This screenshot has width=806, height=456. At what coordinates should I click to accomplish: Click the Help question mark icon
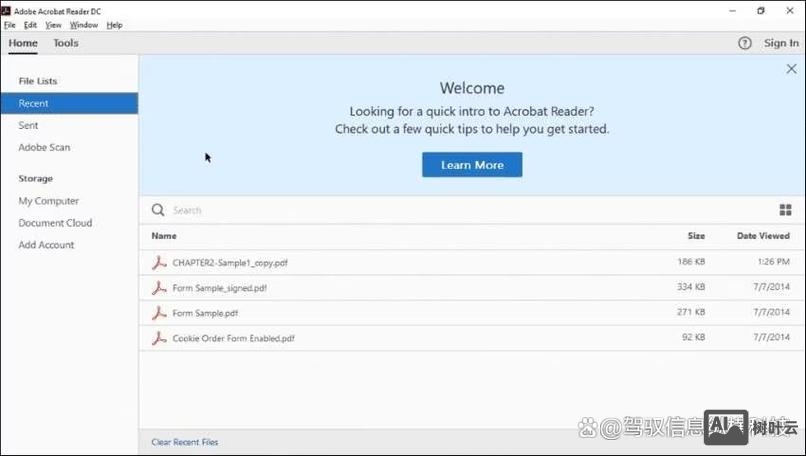tap(744, 43)
